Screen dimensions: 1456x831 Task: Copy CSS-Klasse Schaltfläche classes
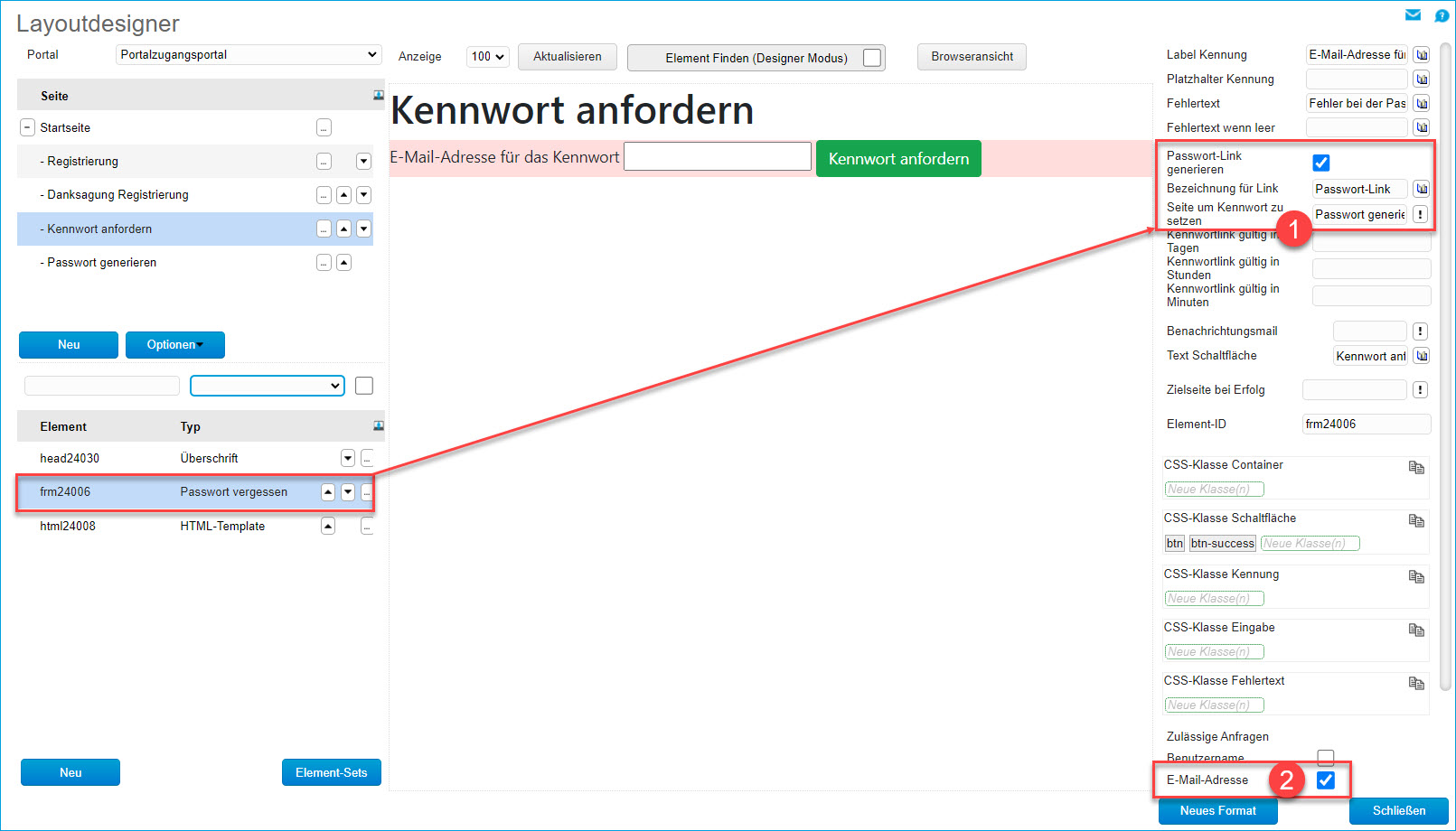pos(1416,520)
